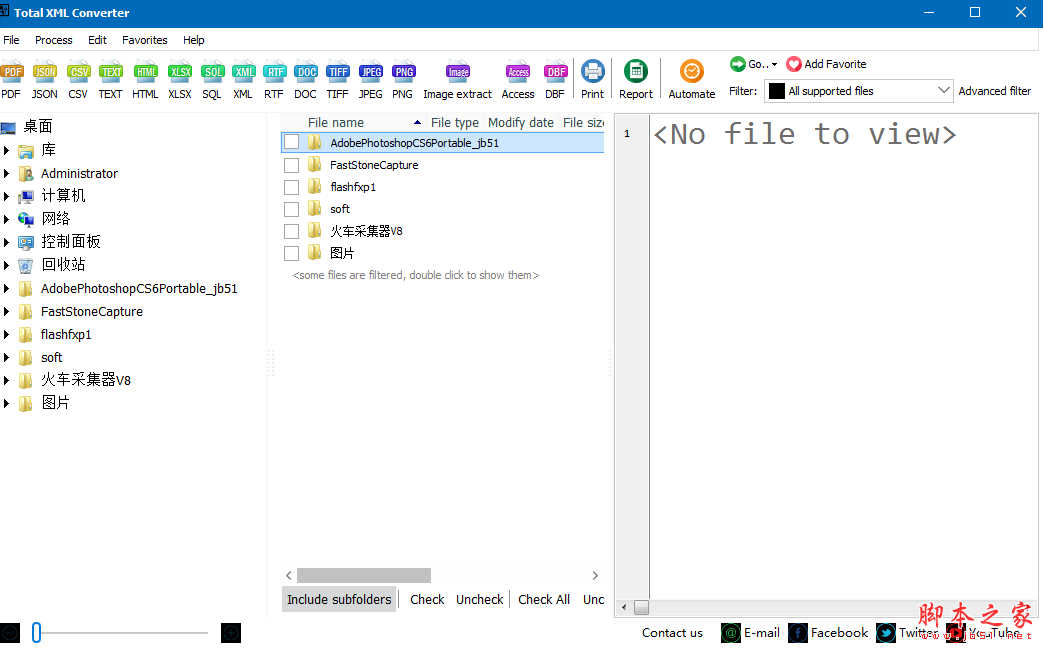The width and height of the screenshot is (1044, 648).
Task: Click the Uncheck button
Action: point(479,599)
